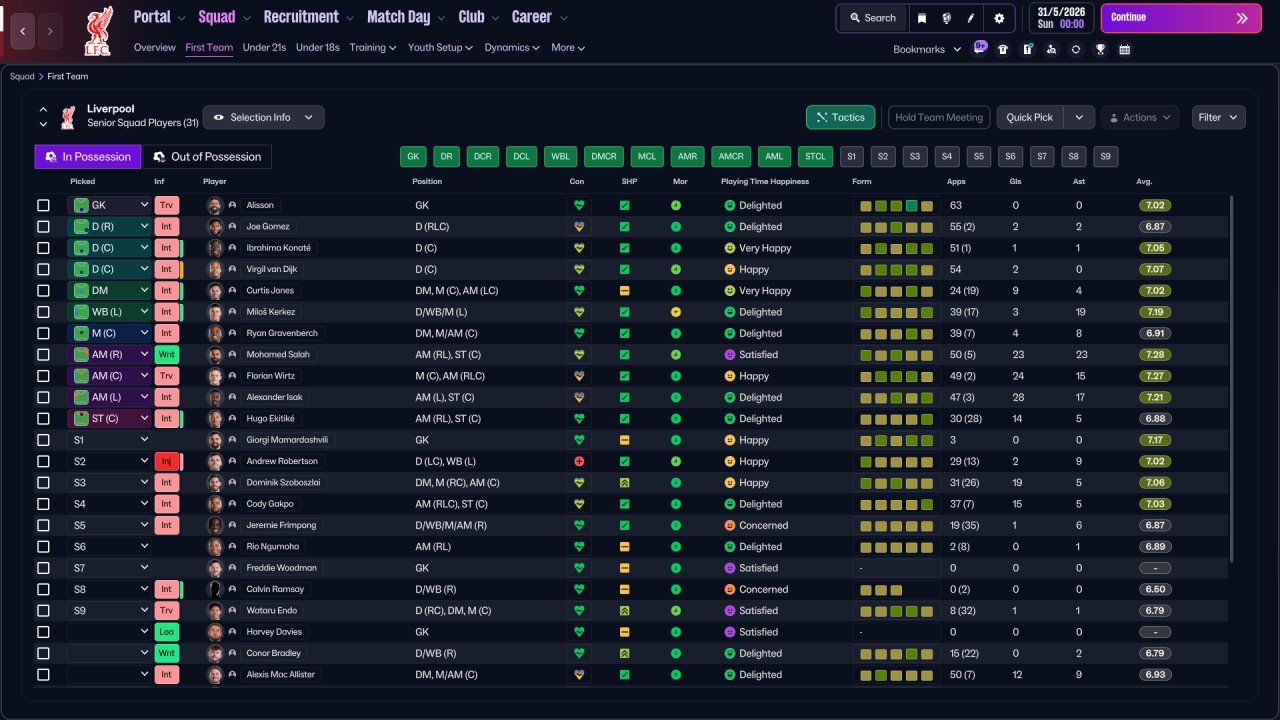
Task: Open the Quick Pick dropdown arrow
Action: tap(1079, 118)
